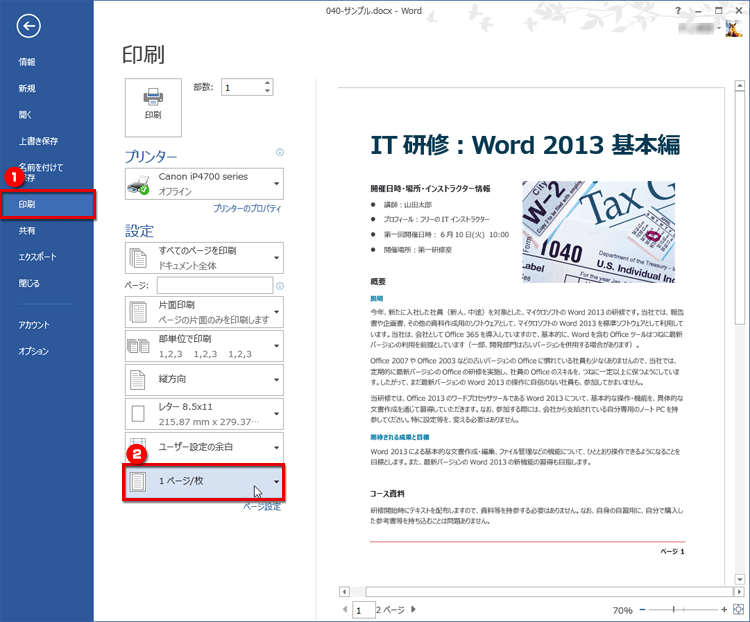Click the ページ設定 link

(x=262, y=507)
